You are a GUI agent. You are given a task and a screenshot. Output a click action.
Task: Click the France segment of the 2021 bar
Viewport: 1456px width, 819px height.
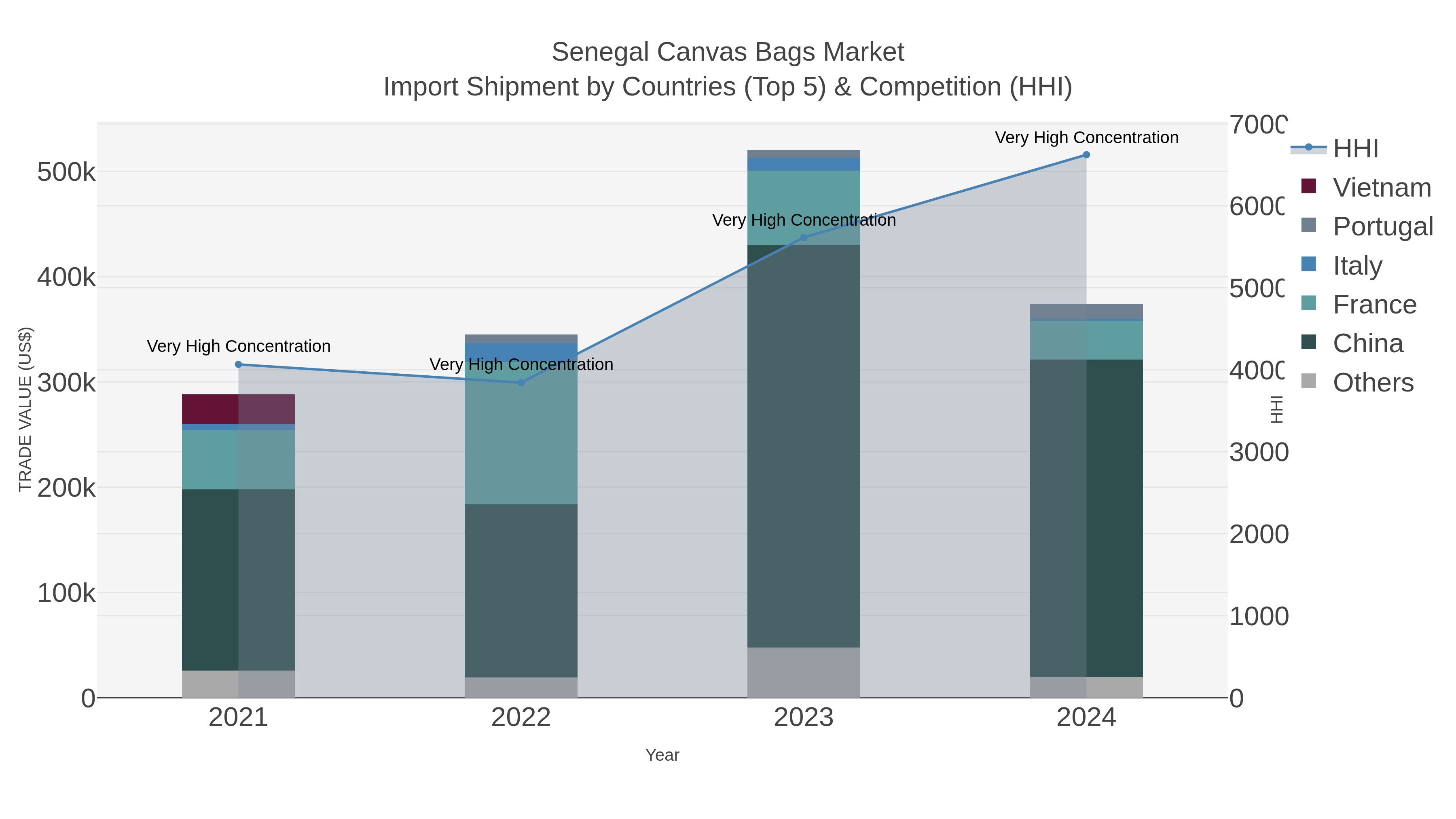238,460
